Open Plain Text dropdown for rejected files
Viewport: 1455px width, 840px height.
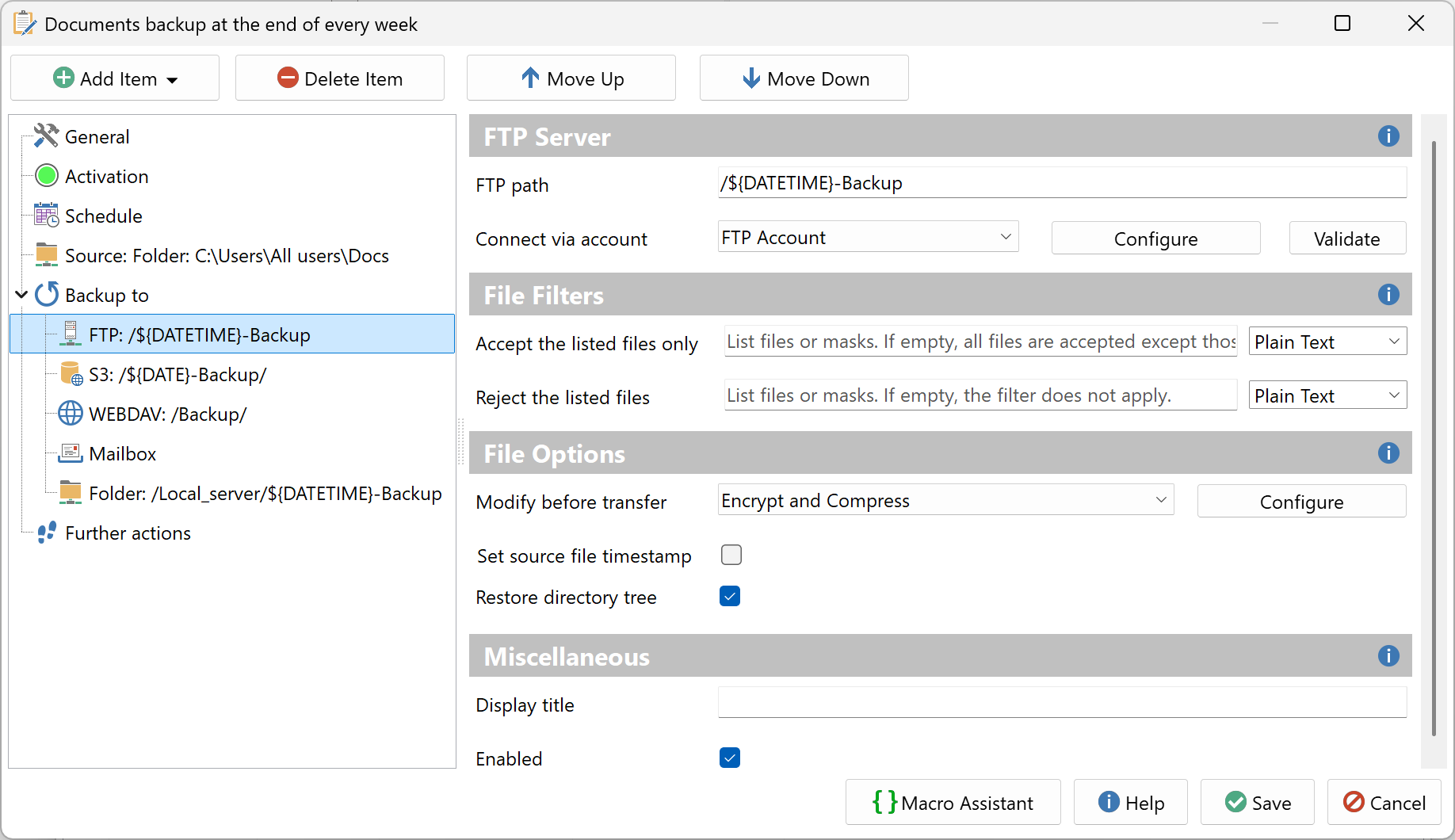(1327, 395)
